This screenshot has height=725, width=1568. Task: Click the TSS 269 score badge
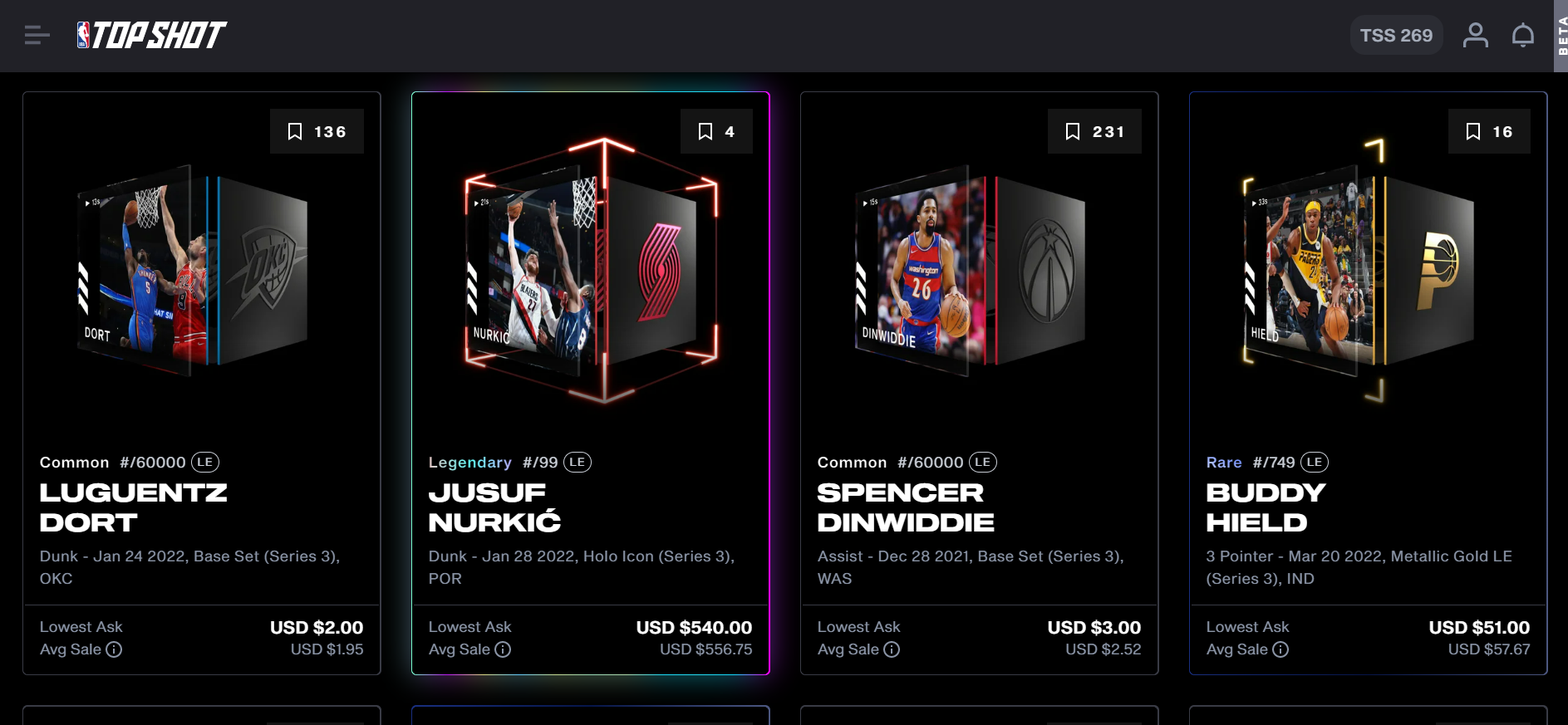point(1396,35)
